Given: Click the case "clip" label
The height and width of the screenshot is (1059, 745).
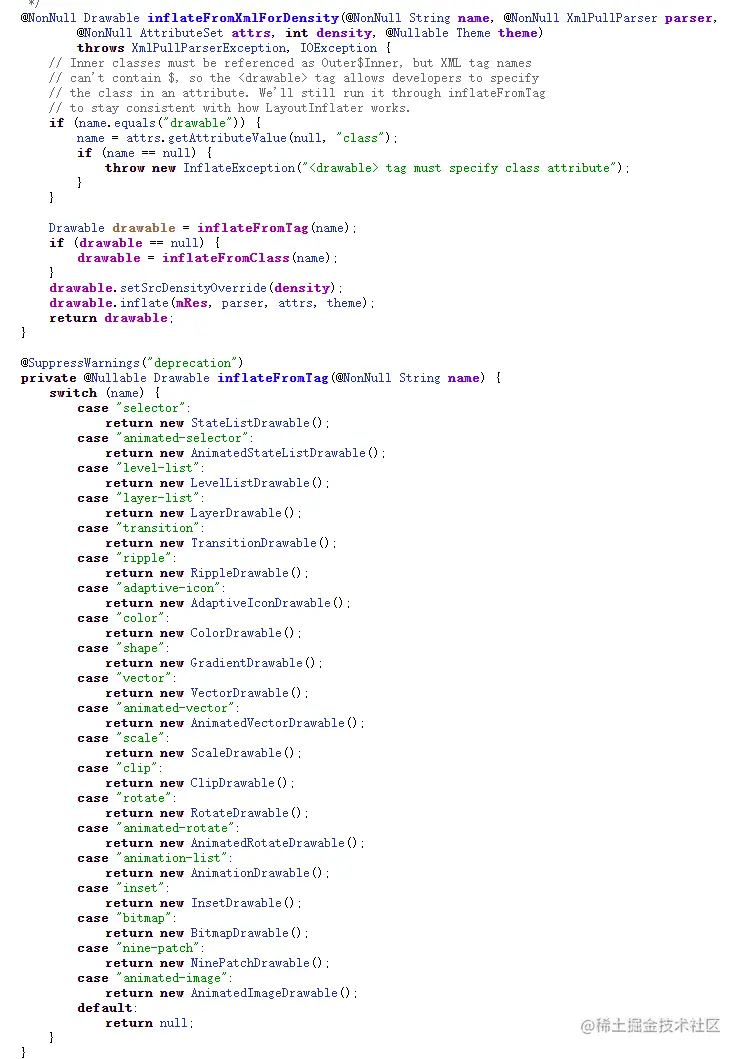Looking at the screenshot, I should point(120,768).
